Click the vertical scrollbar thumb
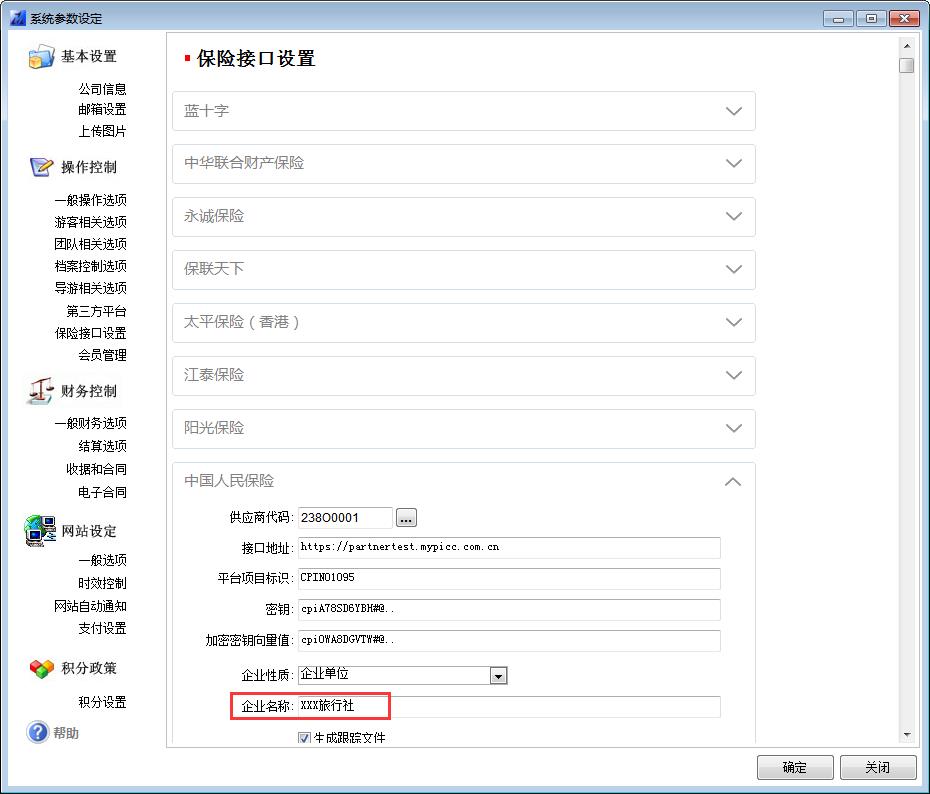Screen dimensions: 930x794 [906, 66]
